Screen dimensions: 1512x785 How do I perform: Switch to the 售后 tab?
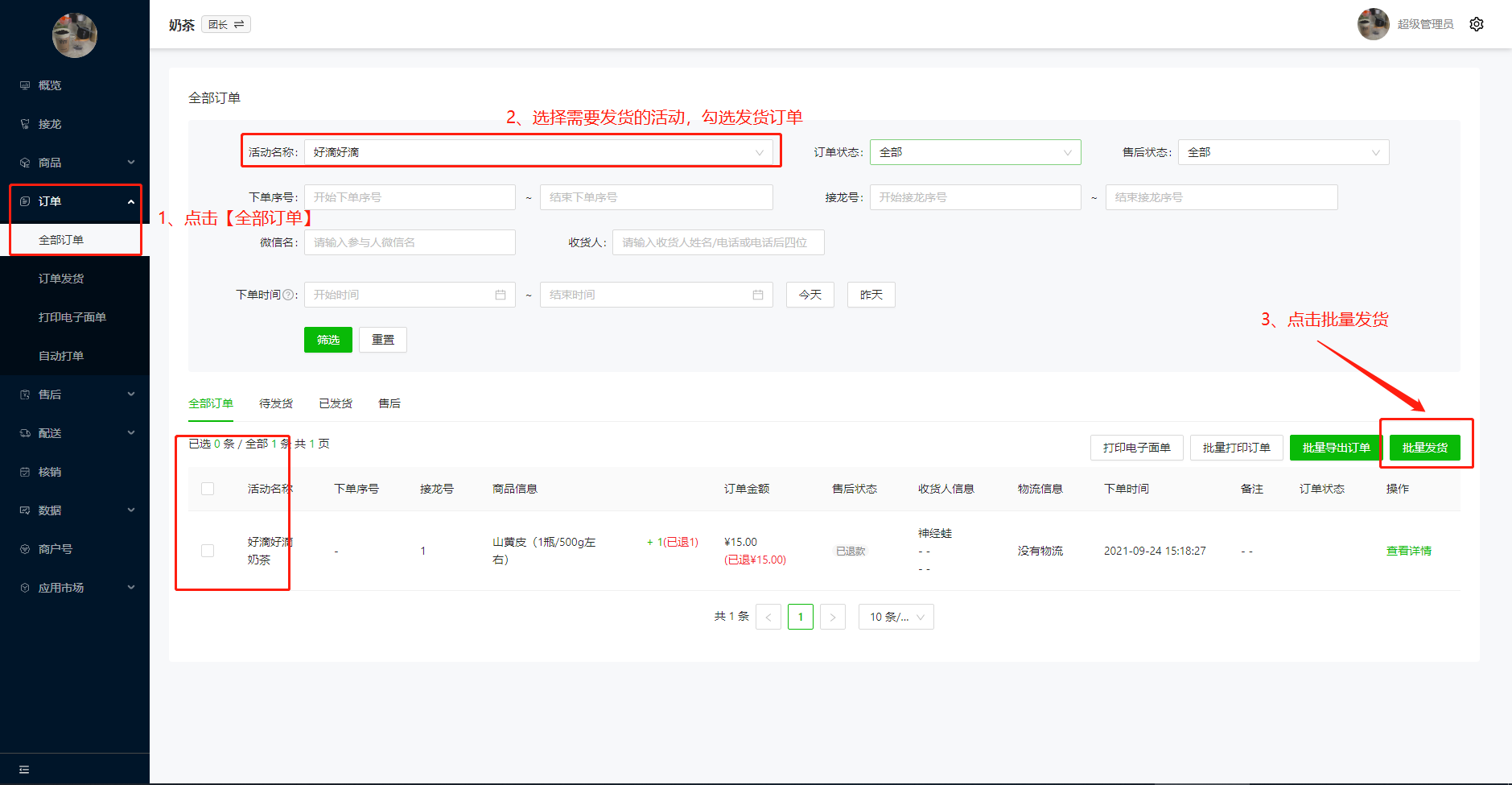[x=389, y=403]
